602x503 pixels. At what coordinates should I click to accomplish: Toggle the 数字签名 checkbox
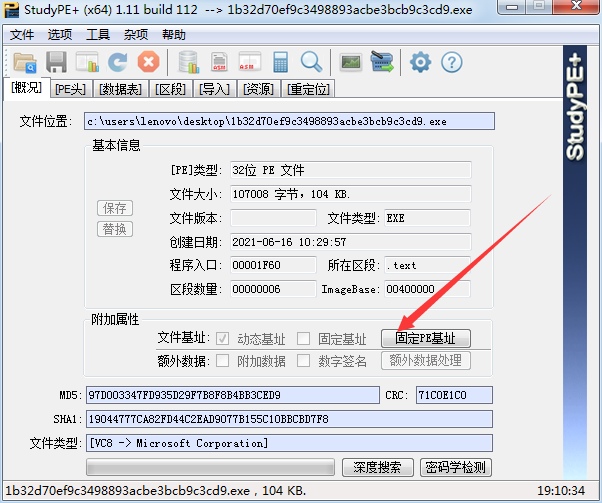[303, 361]
